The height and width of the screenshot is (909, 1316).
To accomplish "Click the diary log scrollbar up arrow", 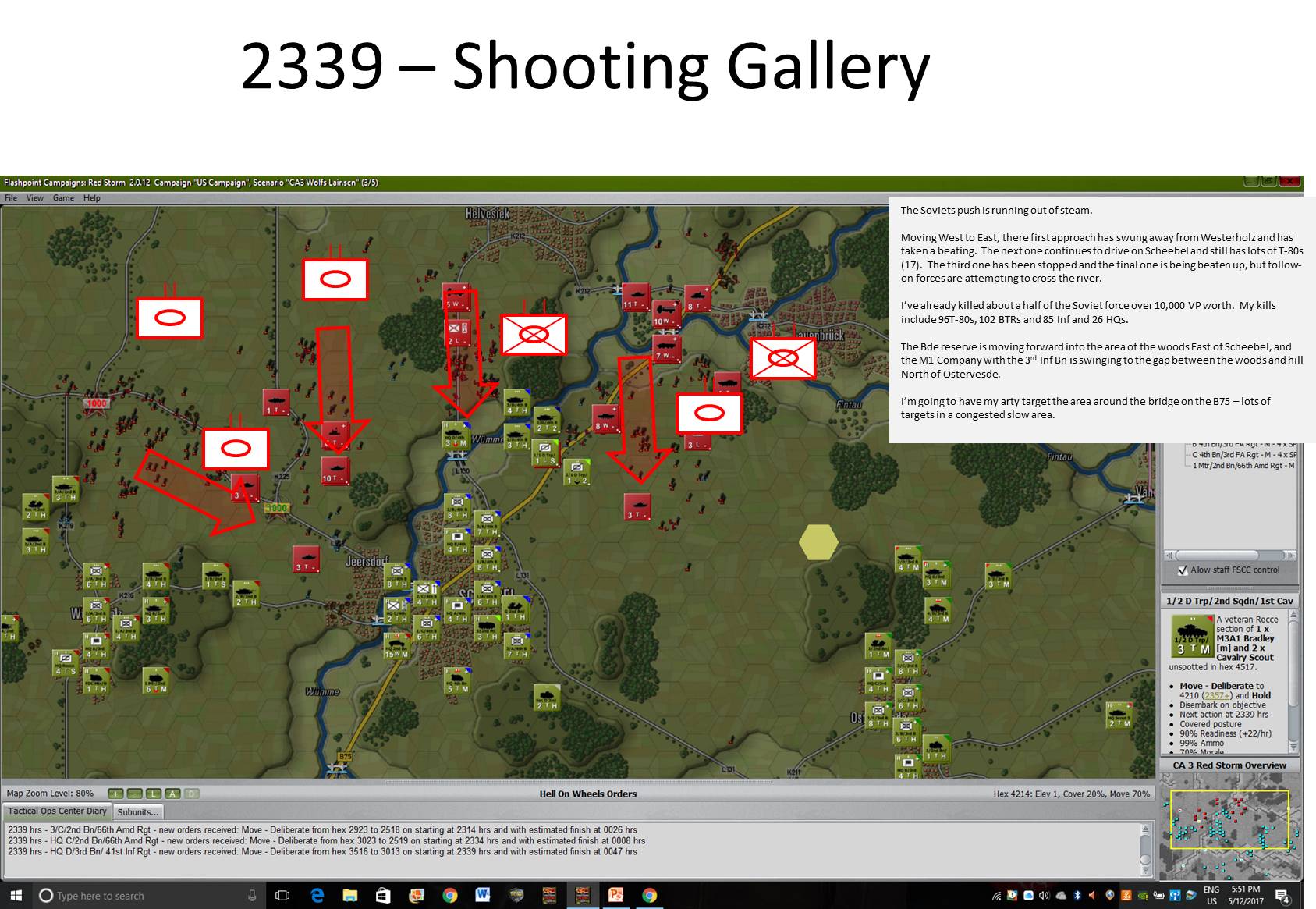I will tap(1145, 829).
